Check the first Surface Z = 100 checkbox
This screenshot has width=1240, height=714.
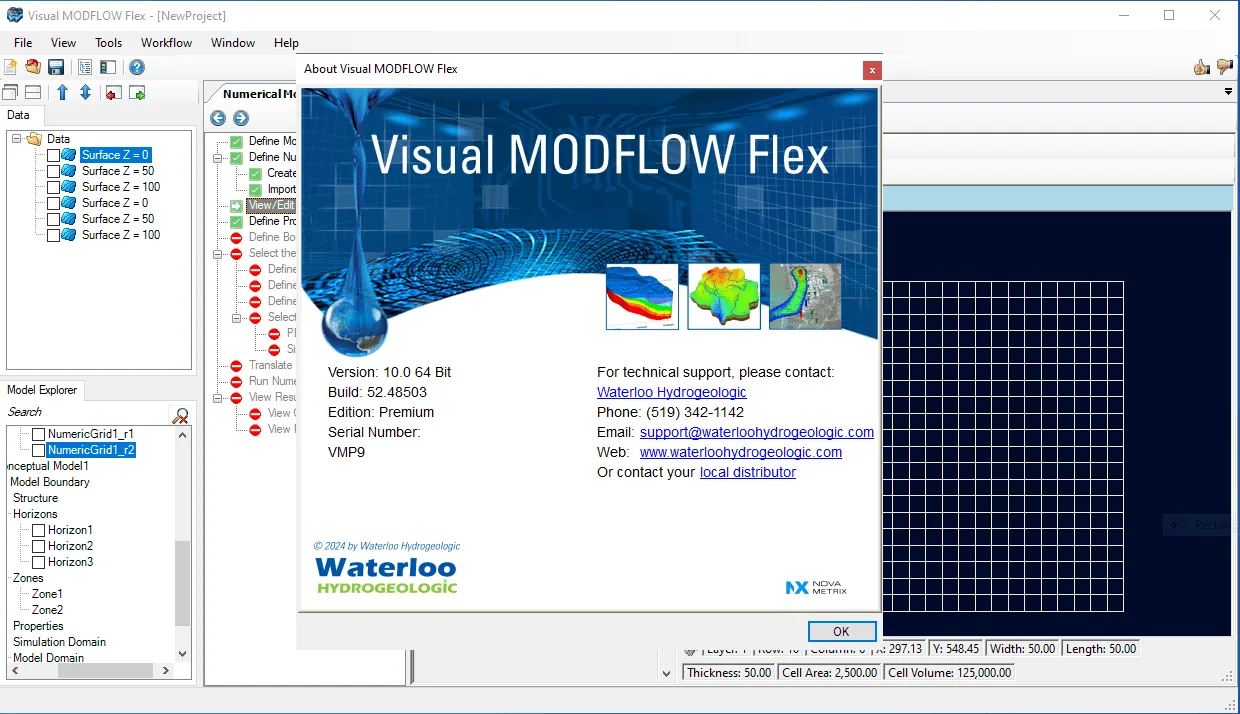53,187
